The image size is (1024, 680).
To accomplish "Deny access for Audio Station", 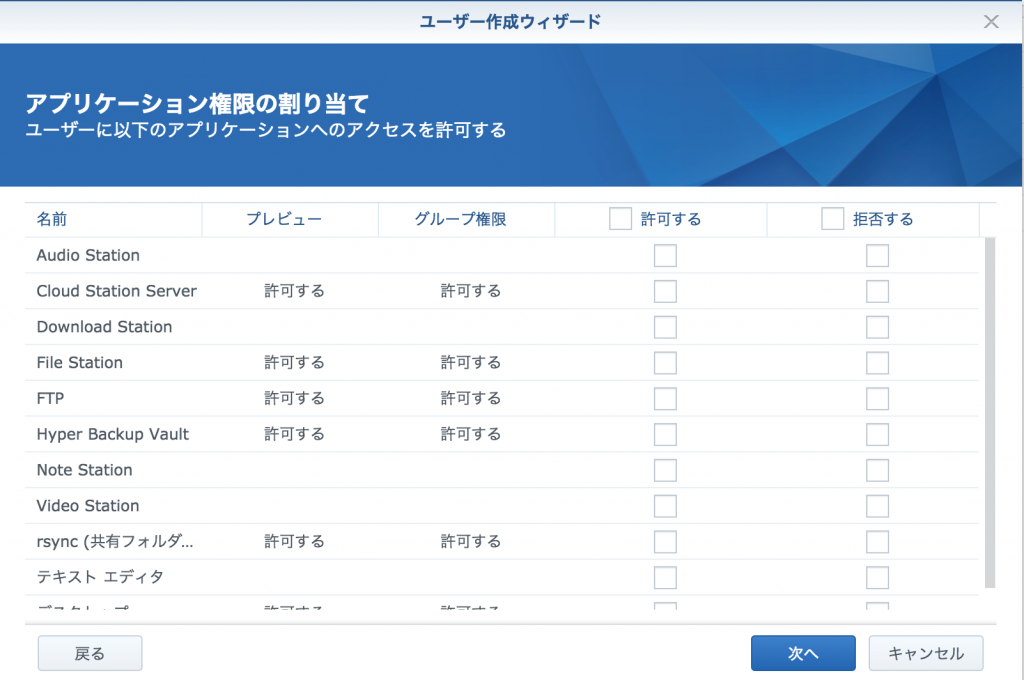I will tap(877, 255).
